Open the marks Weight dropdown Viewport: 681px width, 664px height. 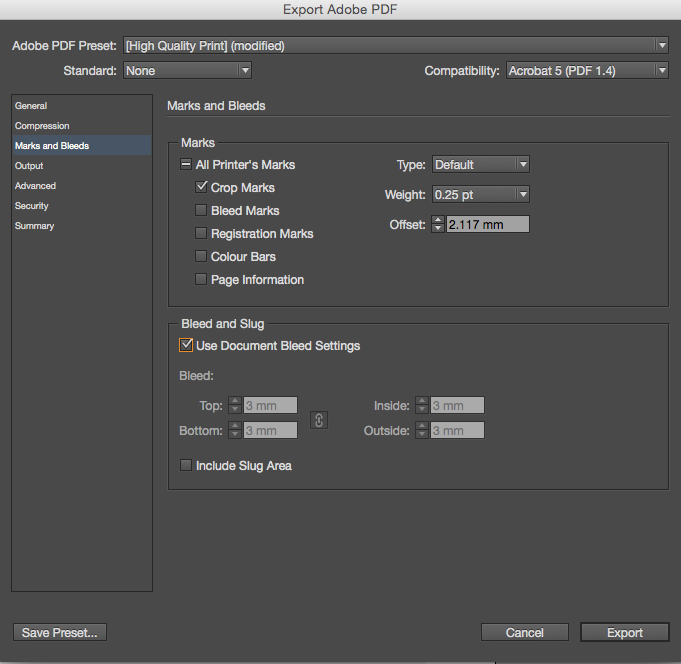coord(481,195)
